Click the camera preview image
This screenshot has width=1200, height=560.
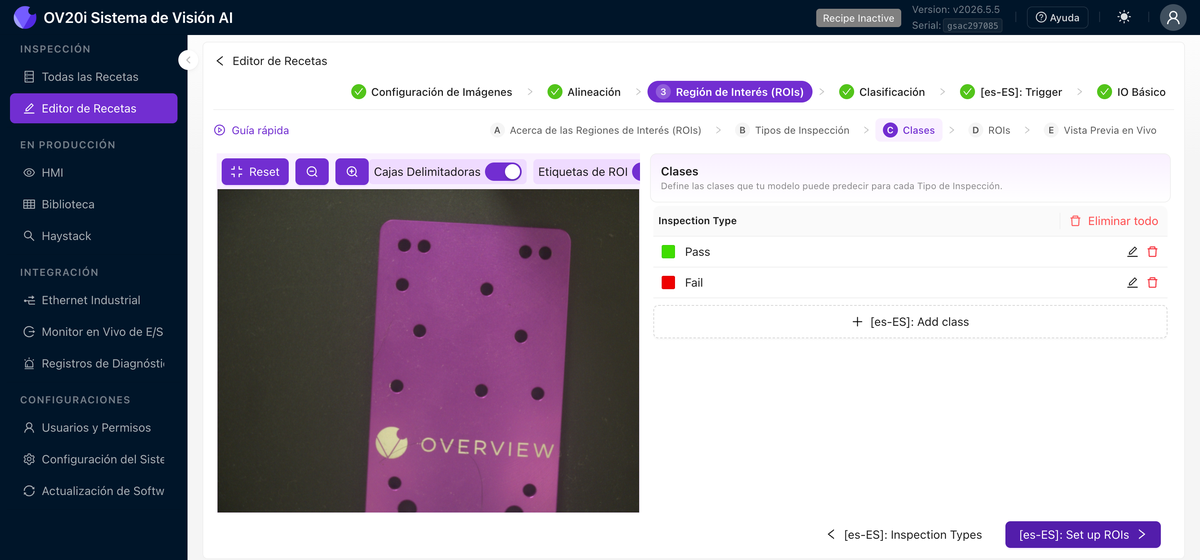[428, 351]
